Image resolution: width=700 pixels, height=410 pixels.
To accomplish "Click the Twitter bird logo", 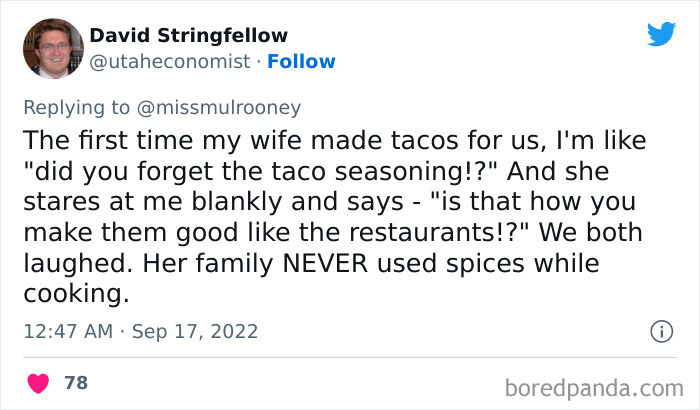I will [661, 35].
